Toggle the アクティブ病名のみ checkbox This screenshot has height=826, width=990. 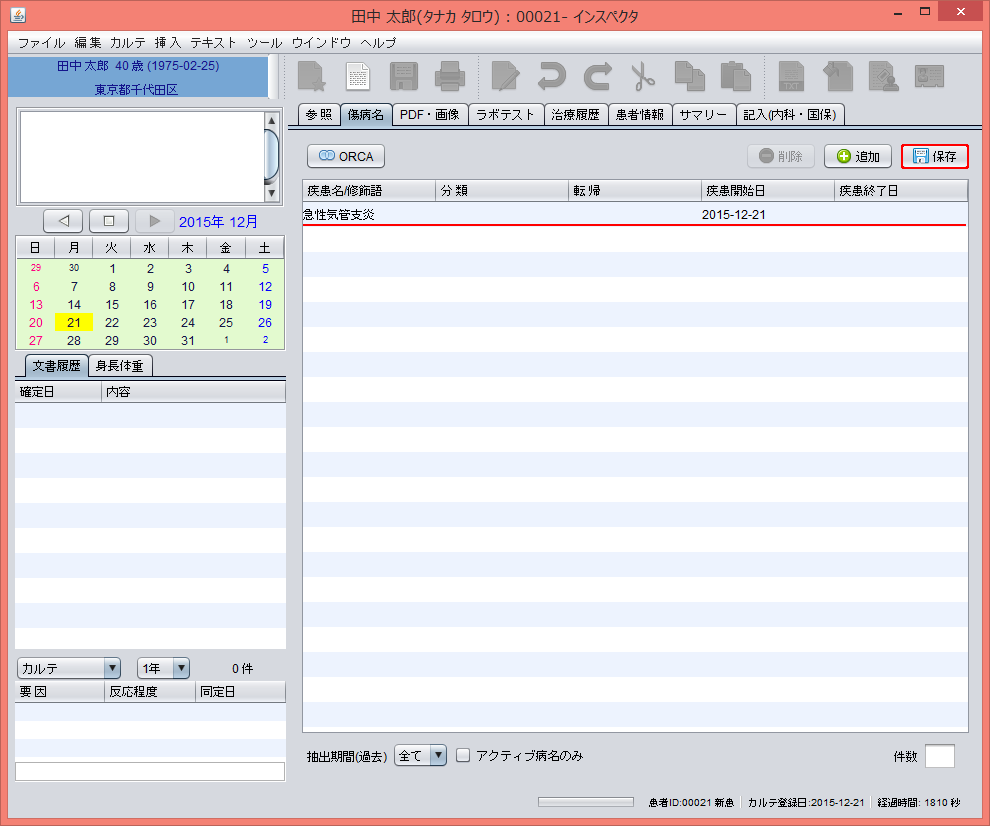463,756
